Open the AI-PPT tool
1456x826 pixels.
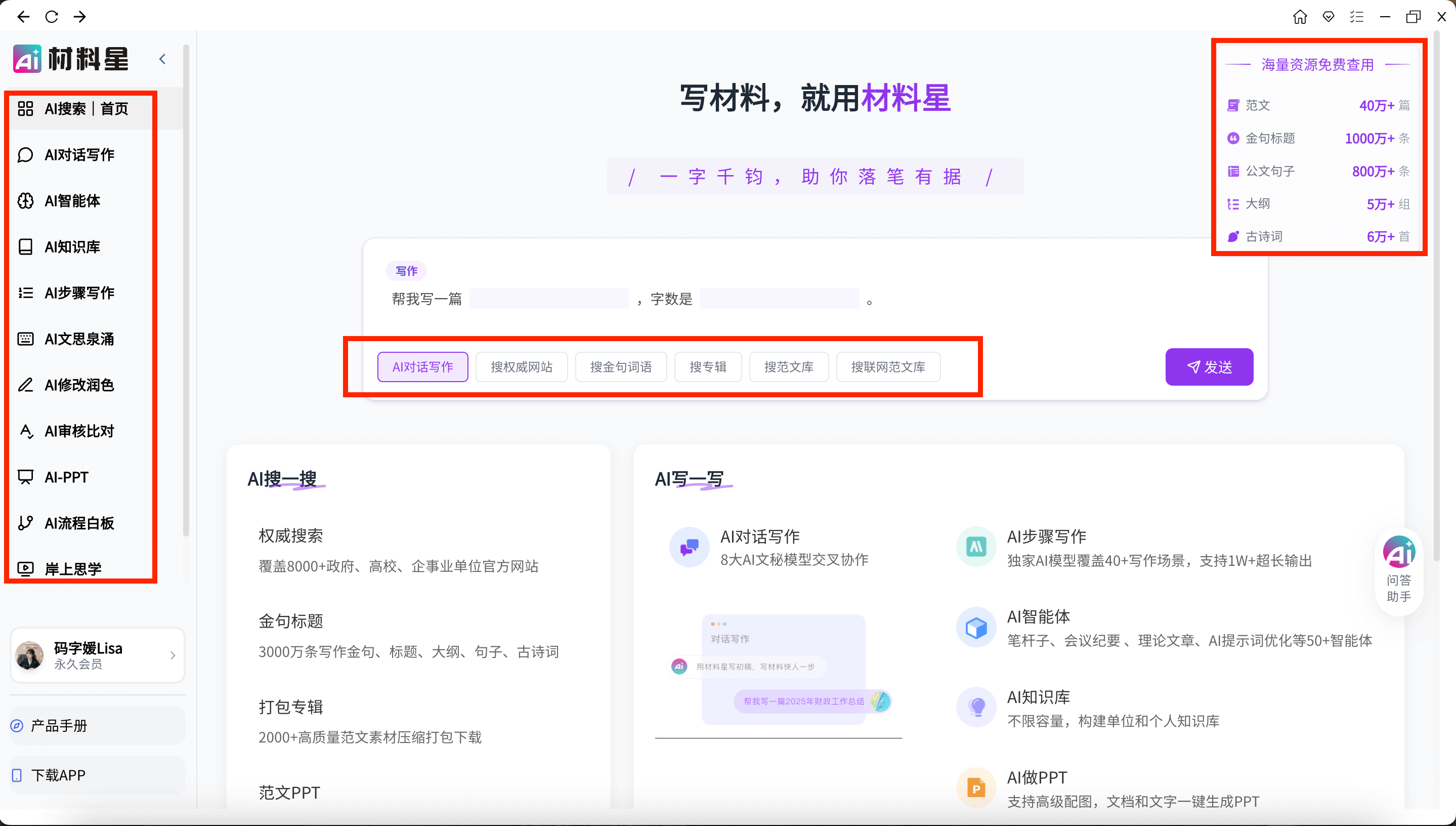tap(66, 477)
